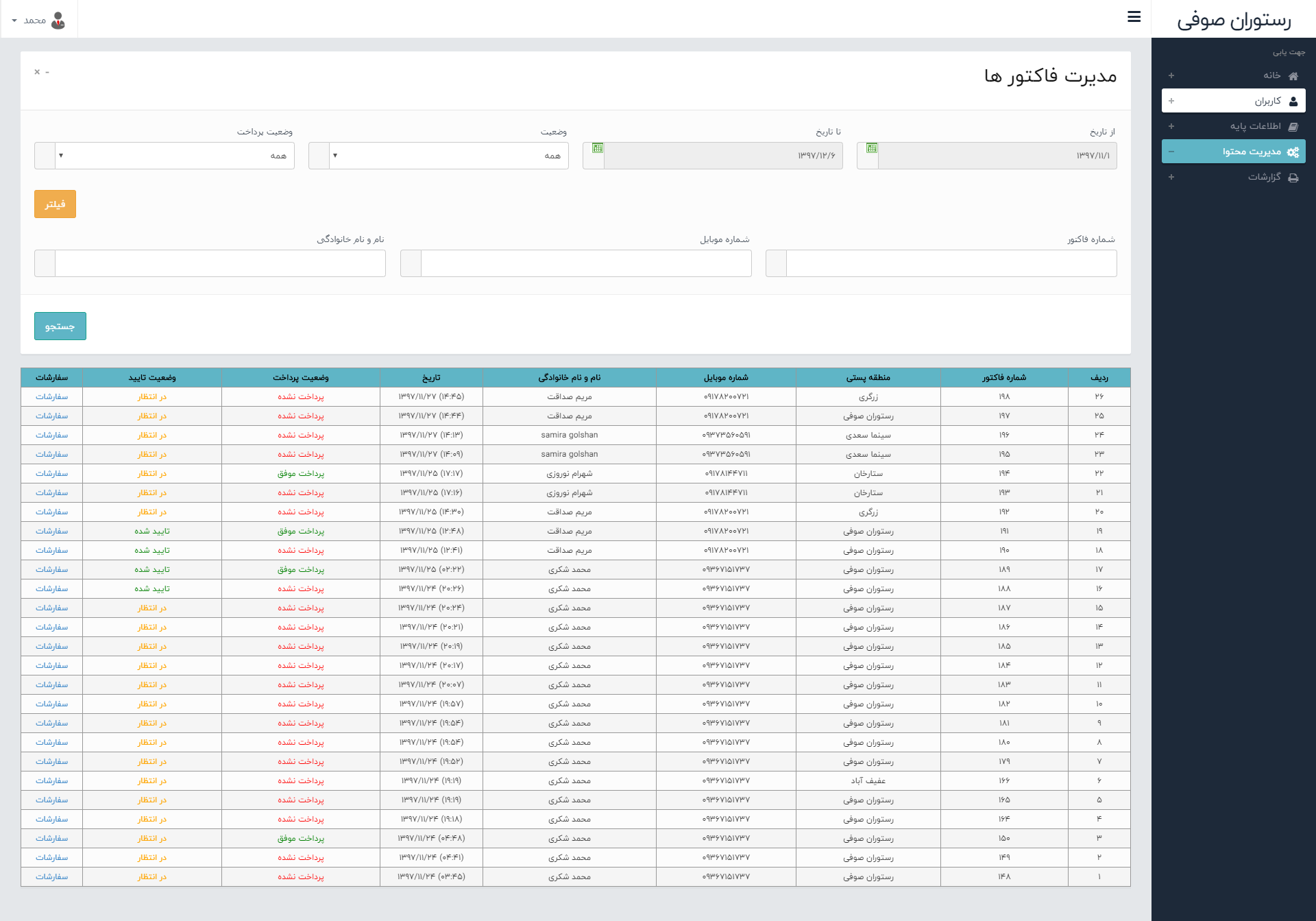
Task: Collapse the panel with the minus icon
Action: [x=47, y=72]
